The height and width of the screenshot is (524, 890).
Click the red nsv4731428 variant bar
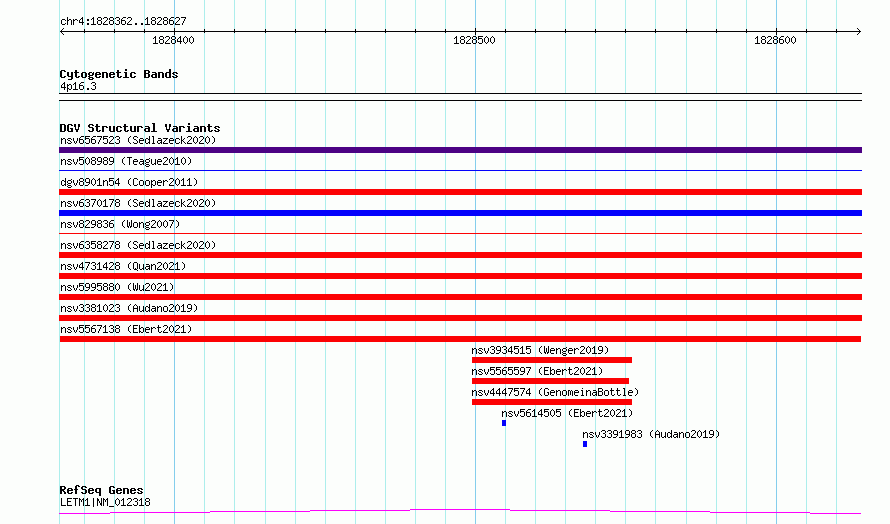coord(460,276)
